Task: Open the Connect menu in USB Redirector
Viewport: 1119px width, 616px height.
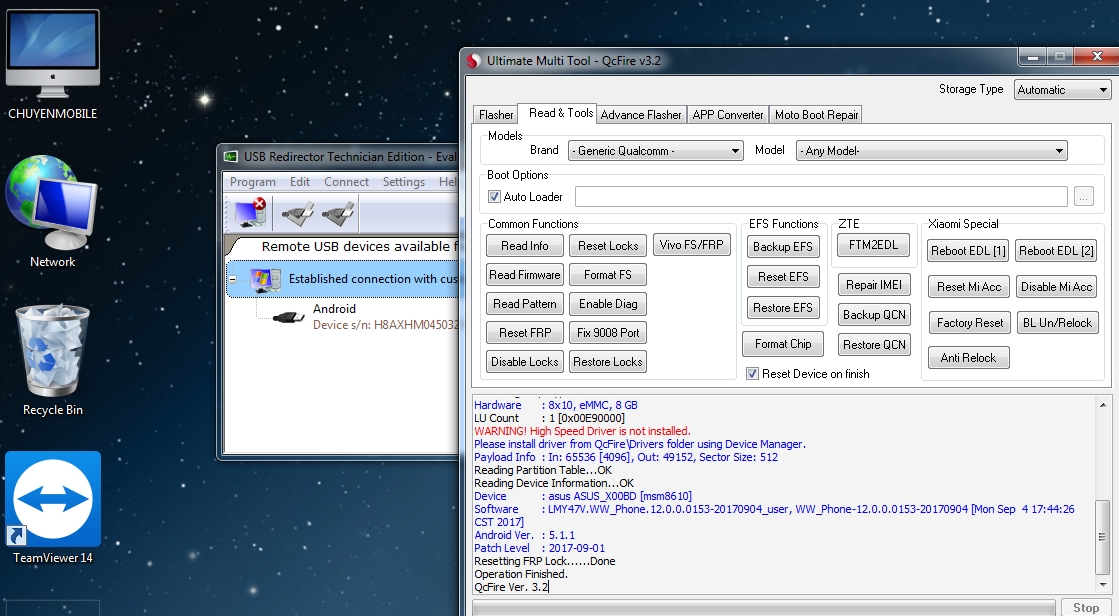Action: tap(346, 182)
